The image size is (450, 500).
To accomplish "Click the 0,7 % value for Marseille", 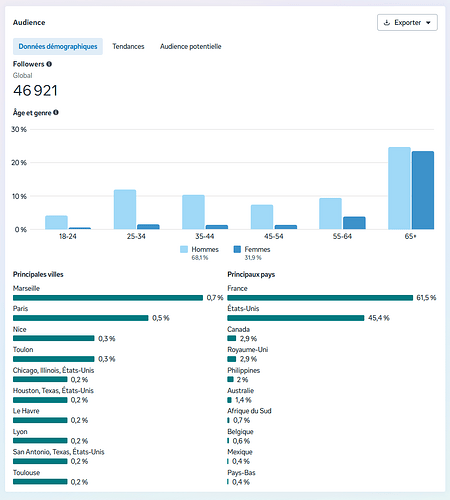I will tap(215, 298).
